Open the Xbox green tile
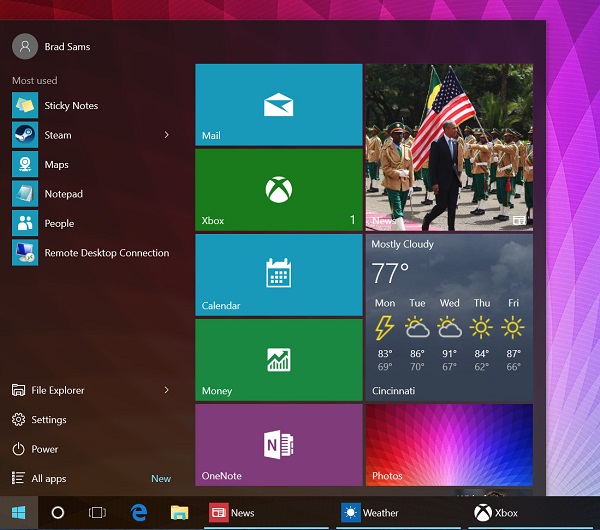 (x=278, y=190)
